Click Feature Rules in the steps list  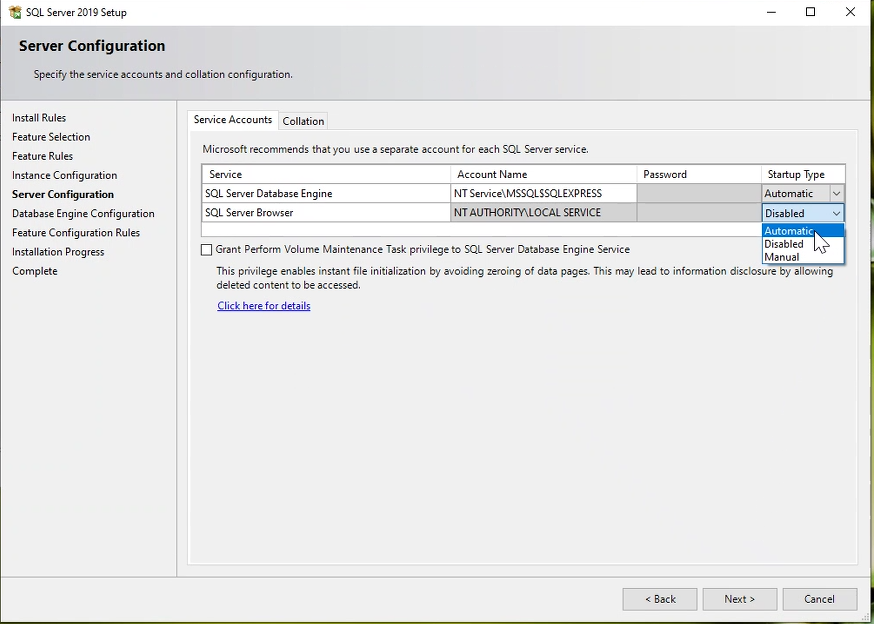42,156
